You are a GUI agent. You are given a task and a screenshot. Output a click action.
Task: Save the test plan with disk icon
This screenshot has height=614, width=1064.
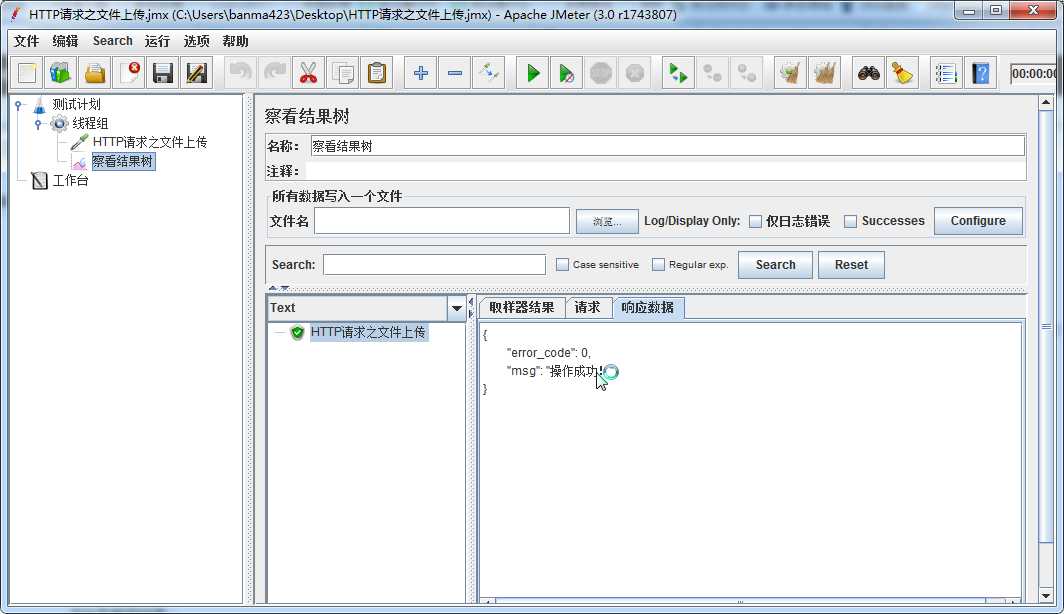click(x=163, y=73)
